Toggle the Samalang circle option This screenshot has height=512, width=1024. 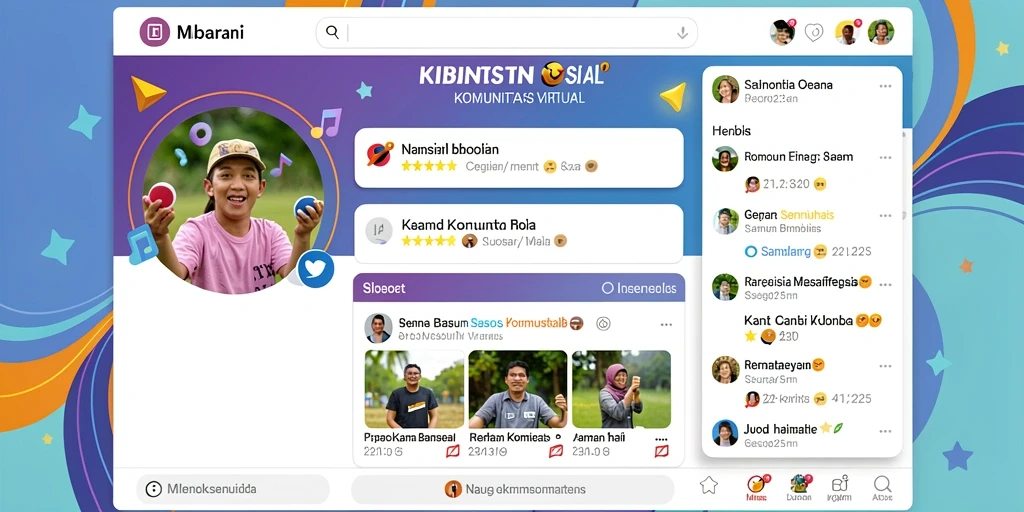coord(750,251)
